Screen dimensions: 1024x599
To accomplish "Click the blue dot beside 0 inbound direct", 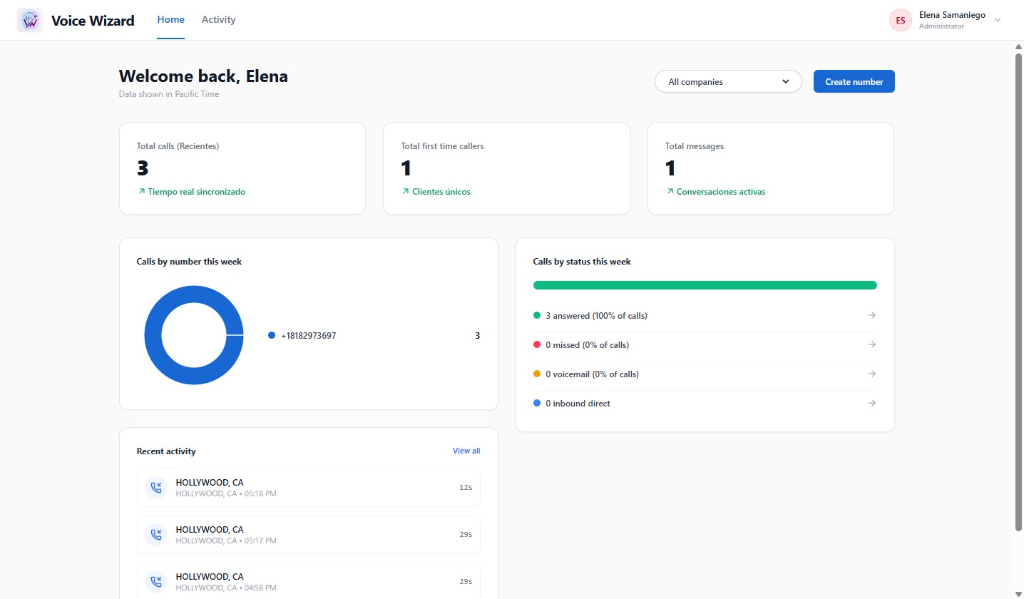I will pos(537,403).
